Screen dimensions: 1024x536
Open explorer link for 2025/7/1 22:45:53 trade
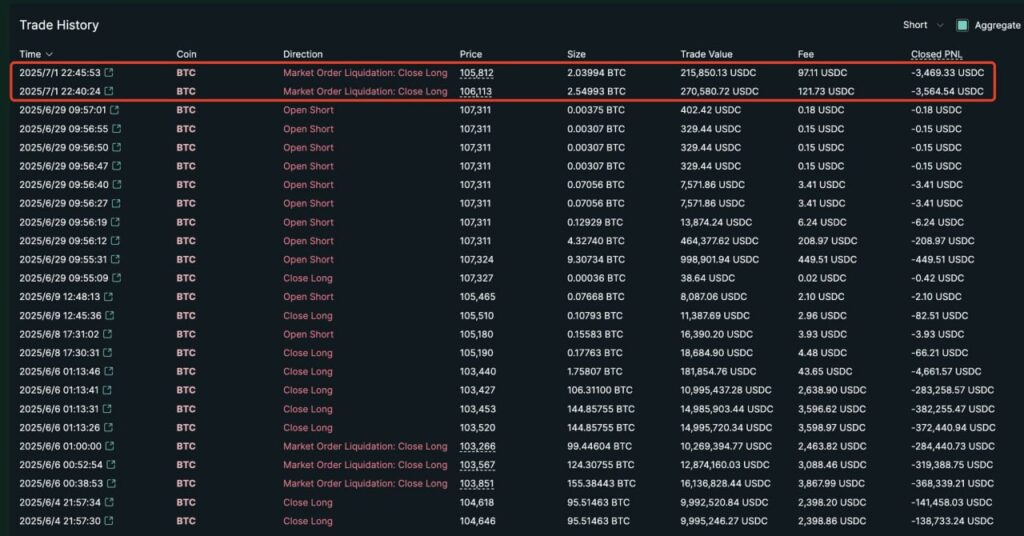click(x=109, y=73)
